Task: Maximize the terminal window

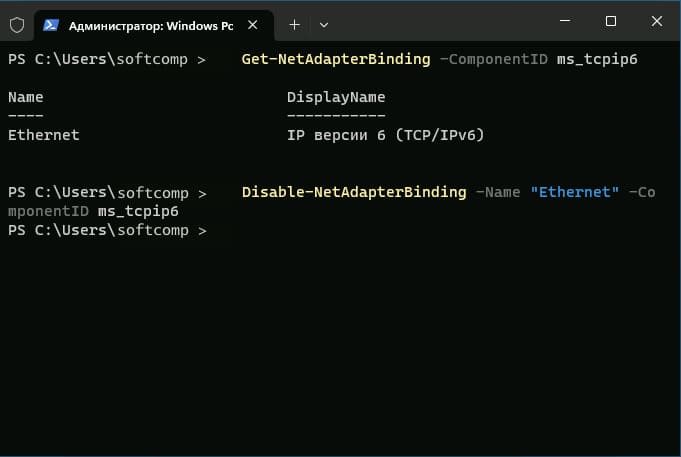Action: (x=611, y=21)
